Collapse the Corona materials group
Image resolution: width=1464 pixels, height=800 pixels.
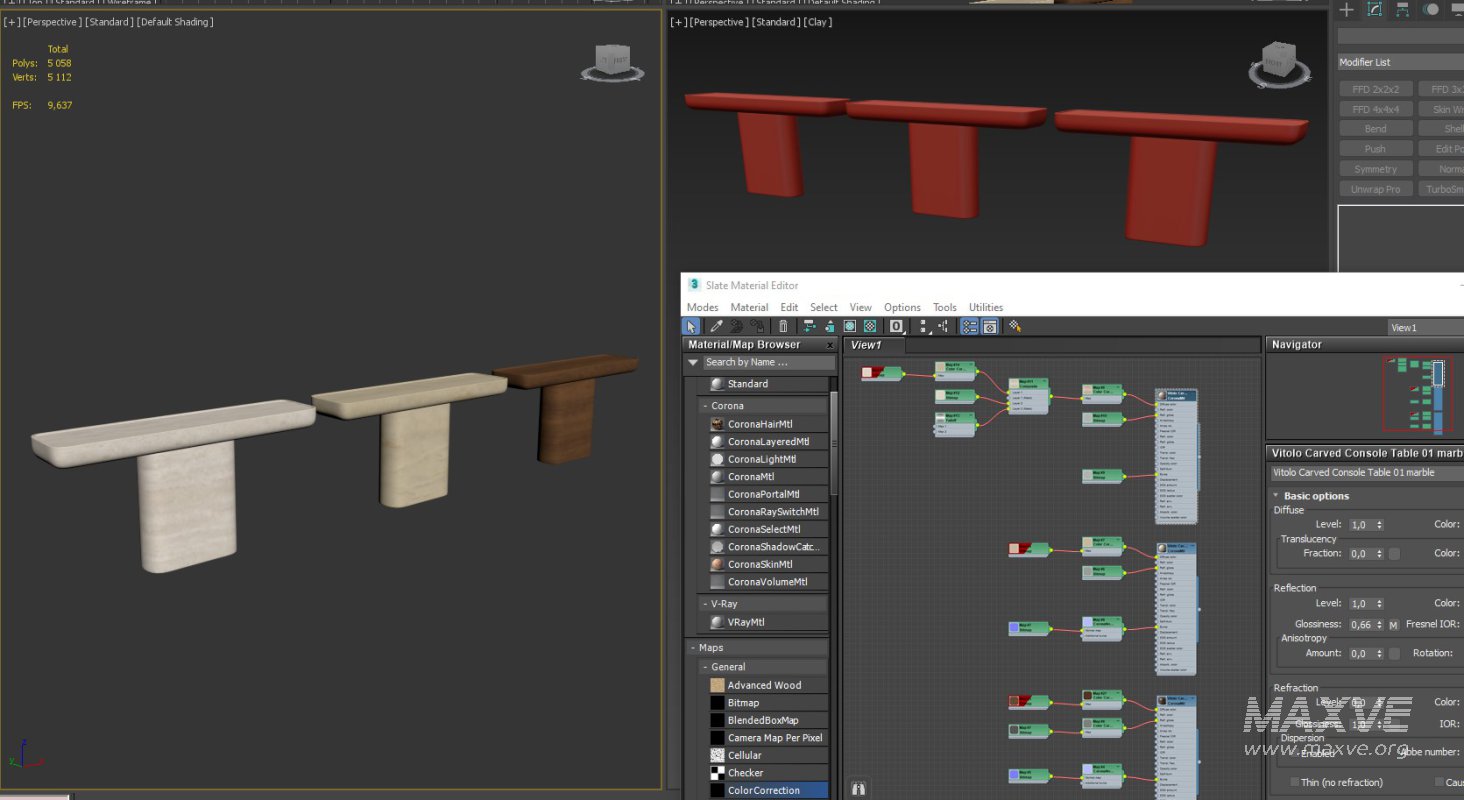pos(704,406)
